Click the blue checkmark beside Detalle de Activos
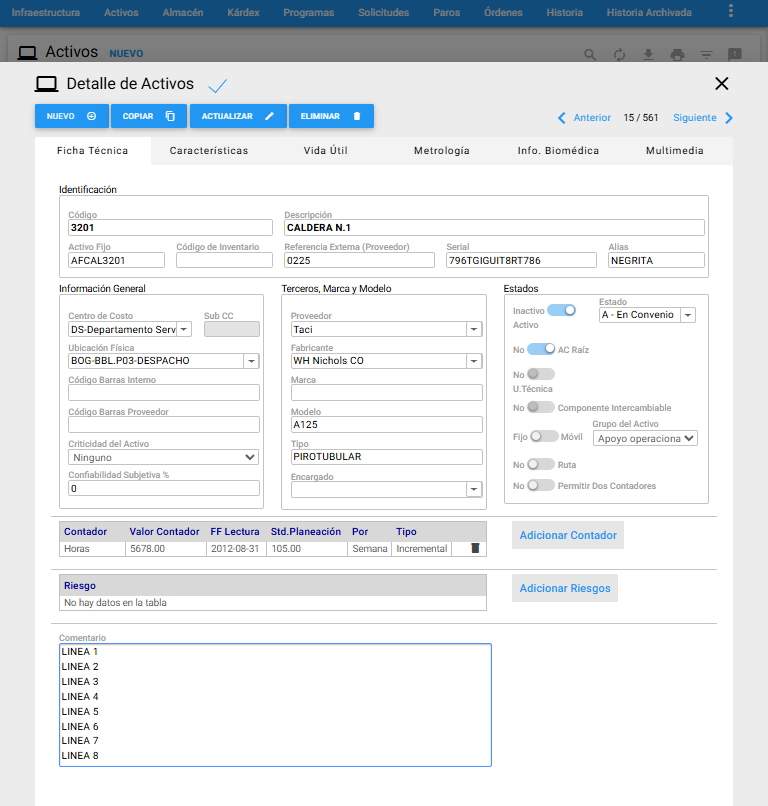The image size is (768, 806). pos(217,85)
